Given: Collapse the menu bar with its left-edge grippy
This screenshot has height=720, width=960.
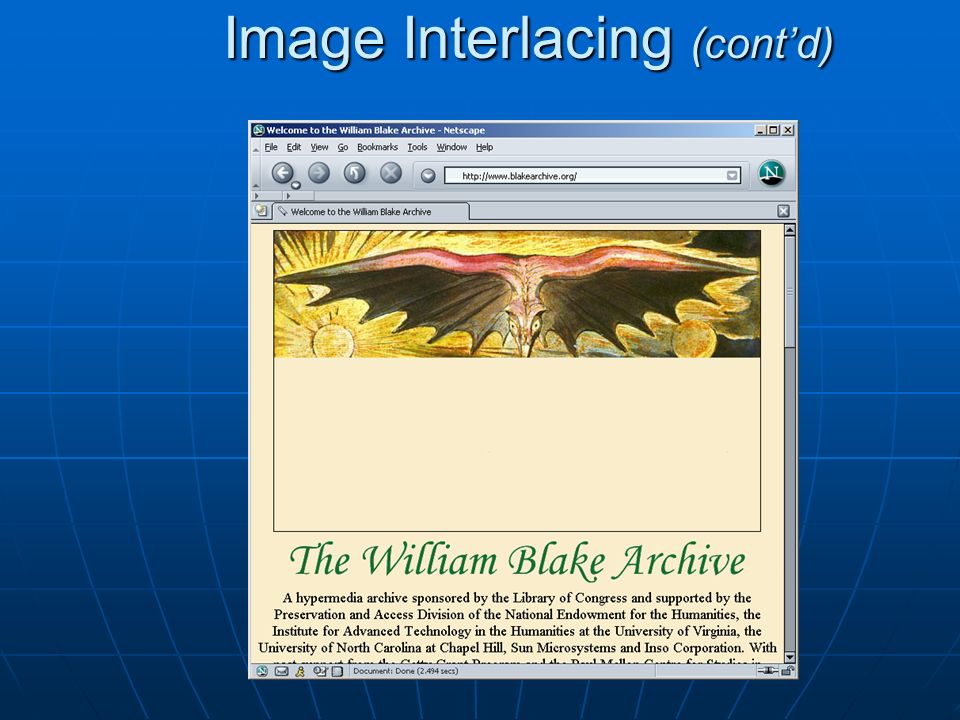Looking at the screenshot, I should coord(256,148).
